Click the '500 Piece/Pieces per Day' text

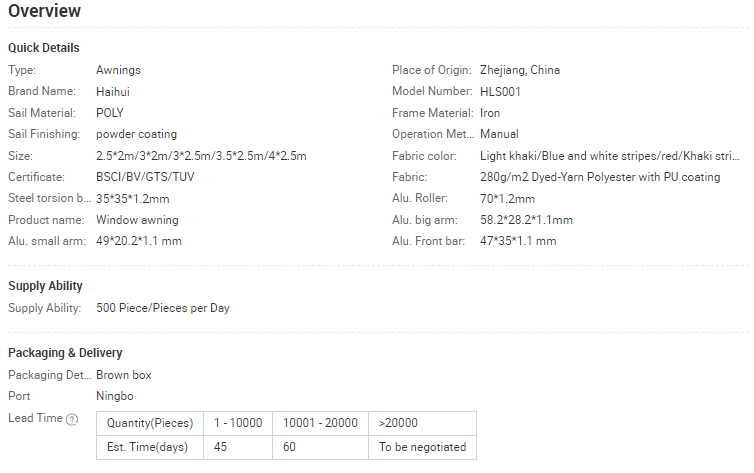click(x=163, y=308)
